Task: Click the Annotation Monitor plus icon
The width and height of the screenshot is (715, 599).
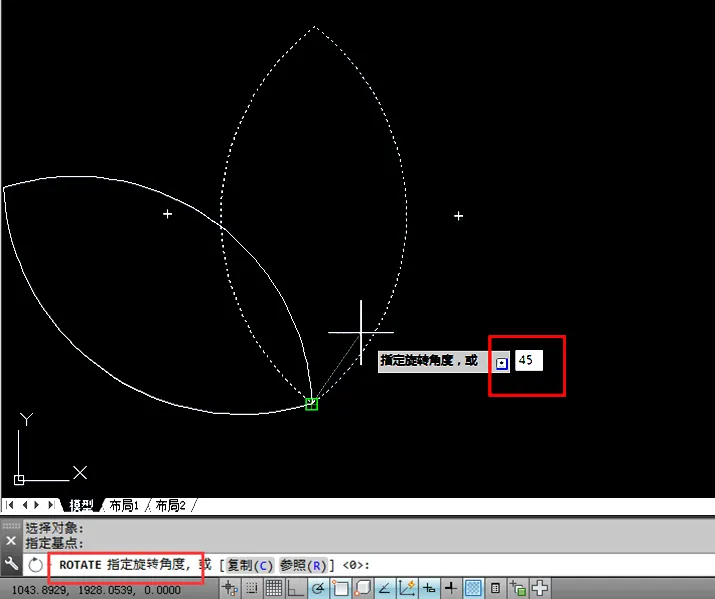Action: 541,588
